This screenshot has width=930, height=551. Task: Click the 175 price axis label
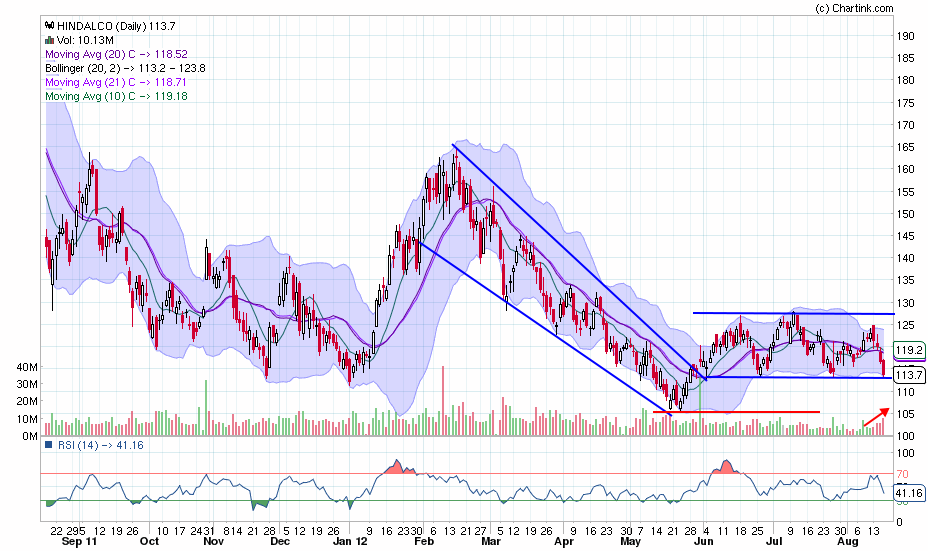click(906, 103)
